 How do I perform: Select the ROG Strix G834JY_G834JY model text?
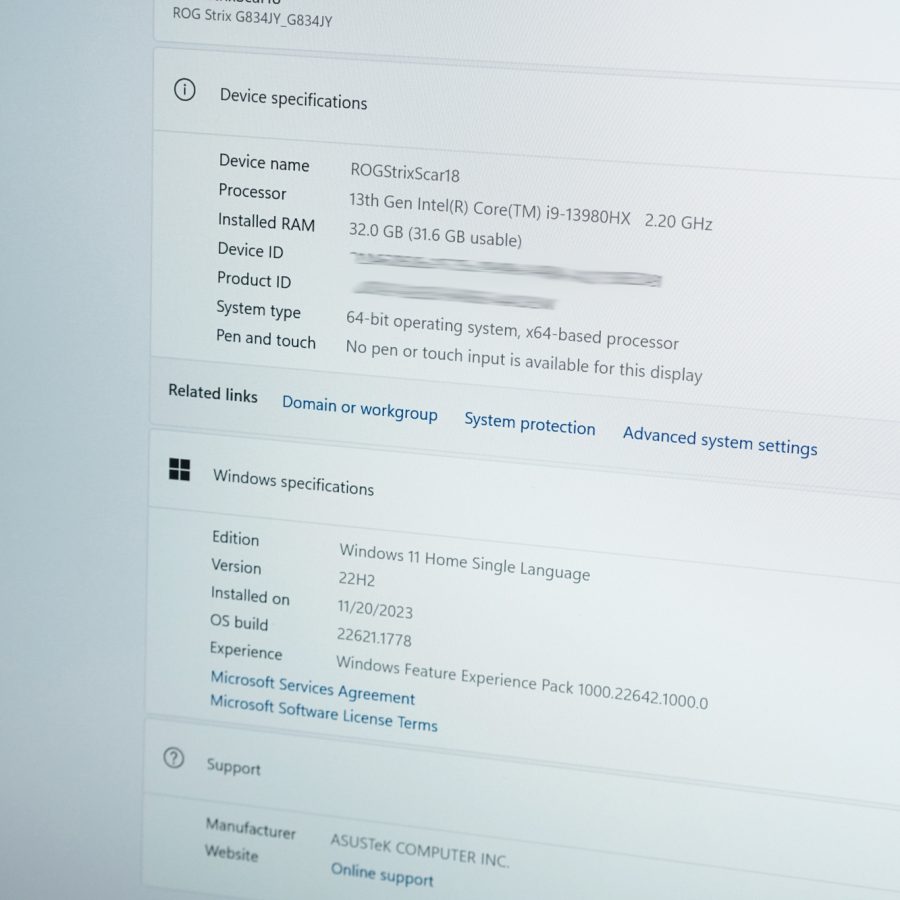point(253,18)
